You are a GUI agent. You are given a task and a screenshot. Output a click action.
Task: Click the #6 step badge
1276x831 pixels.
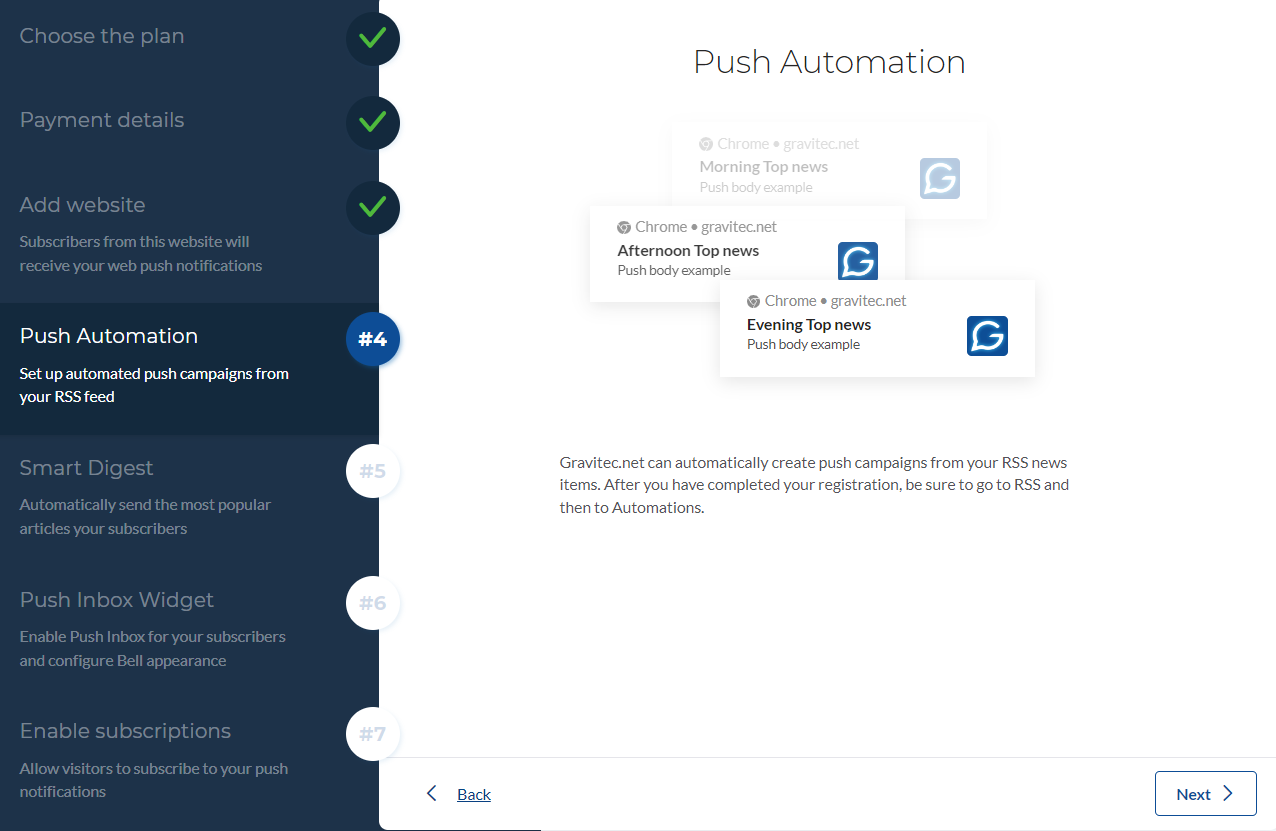[x=373, y=603]
